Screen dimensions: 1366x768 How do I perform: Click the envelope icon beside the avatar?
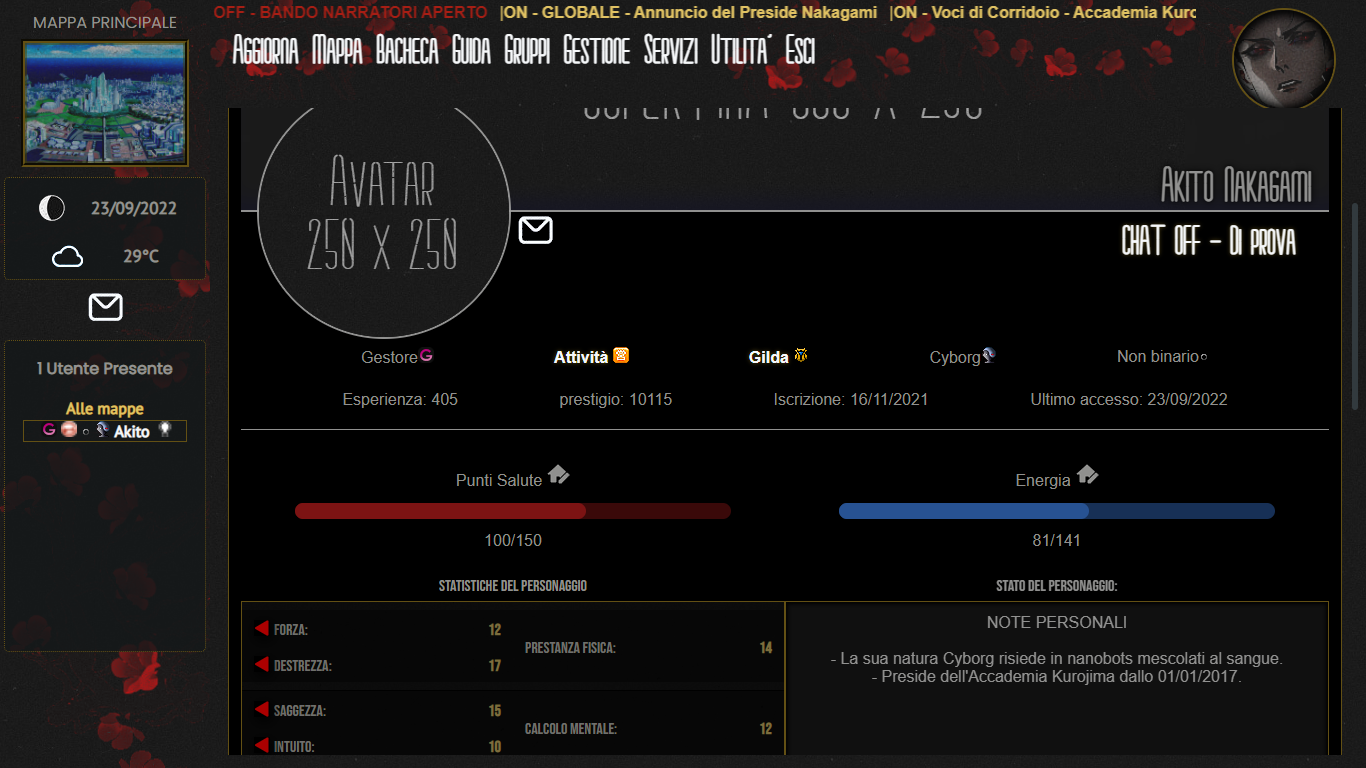[536, 231]
